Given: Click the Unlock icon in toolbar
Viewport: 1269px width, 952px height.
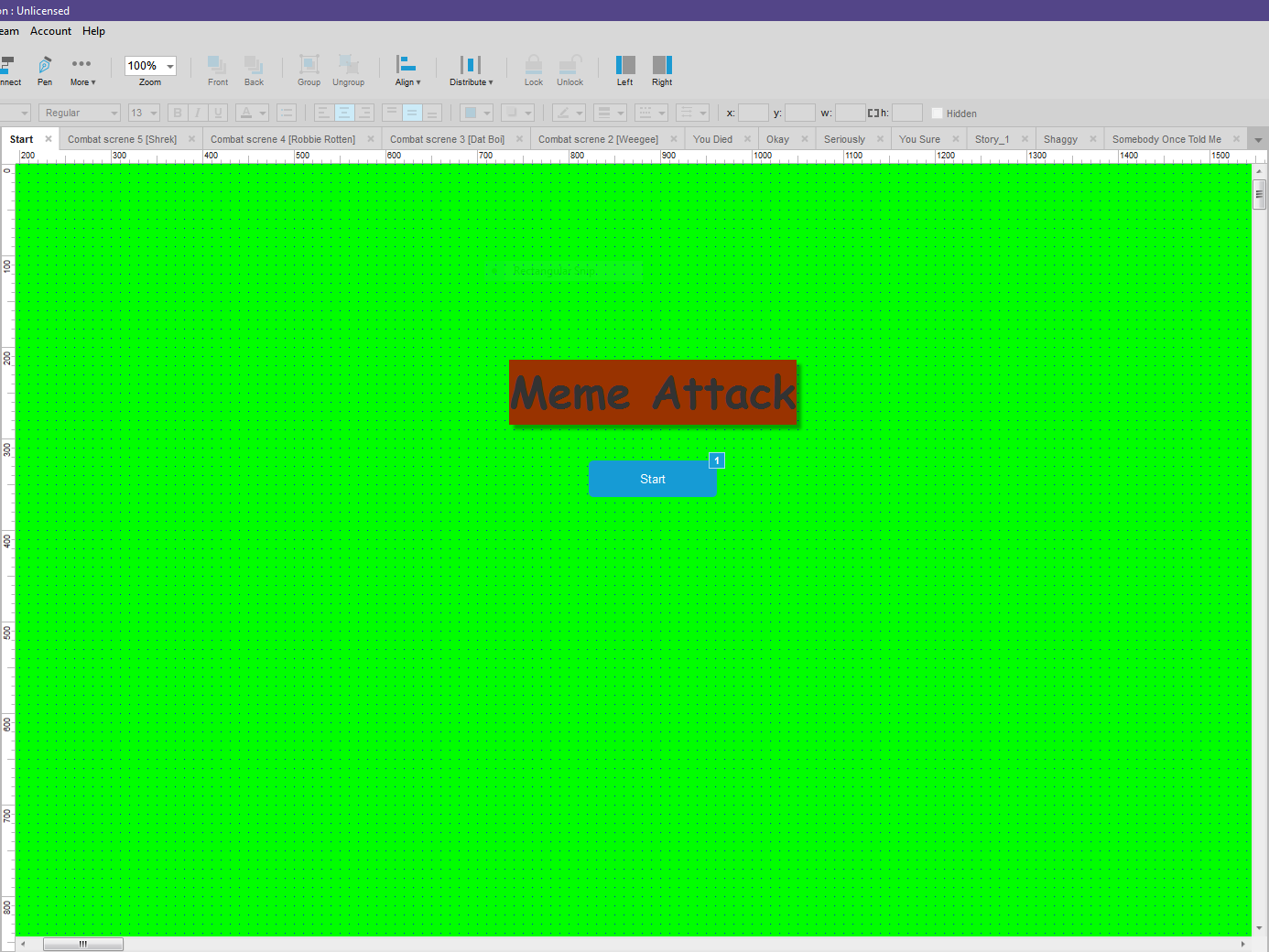Looking at the screenshot, I should 569,70.
